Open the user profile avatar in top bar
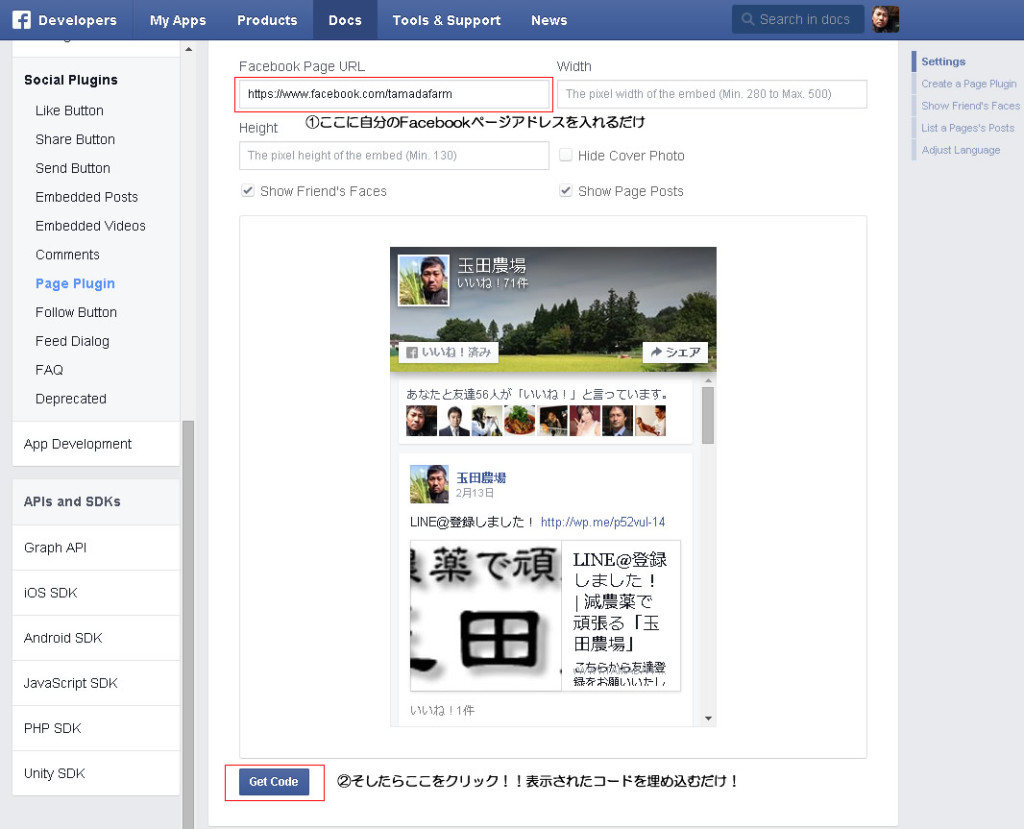The image size is (1024, 829). pos(885,20)
